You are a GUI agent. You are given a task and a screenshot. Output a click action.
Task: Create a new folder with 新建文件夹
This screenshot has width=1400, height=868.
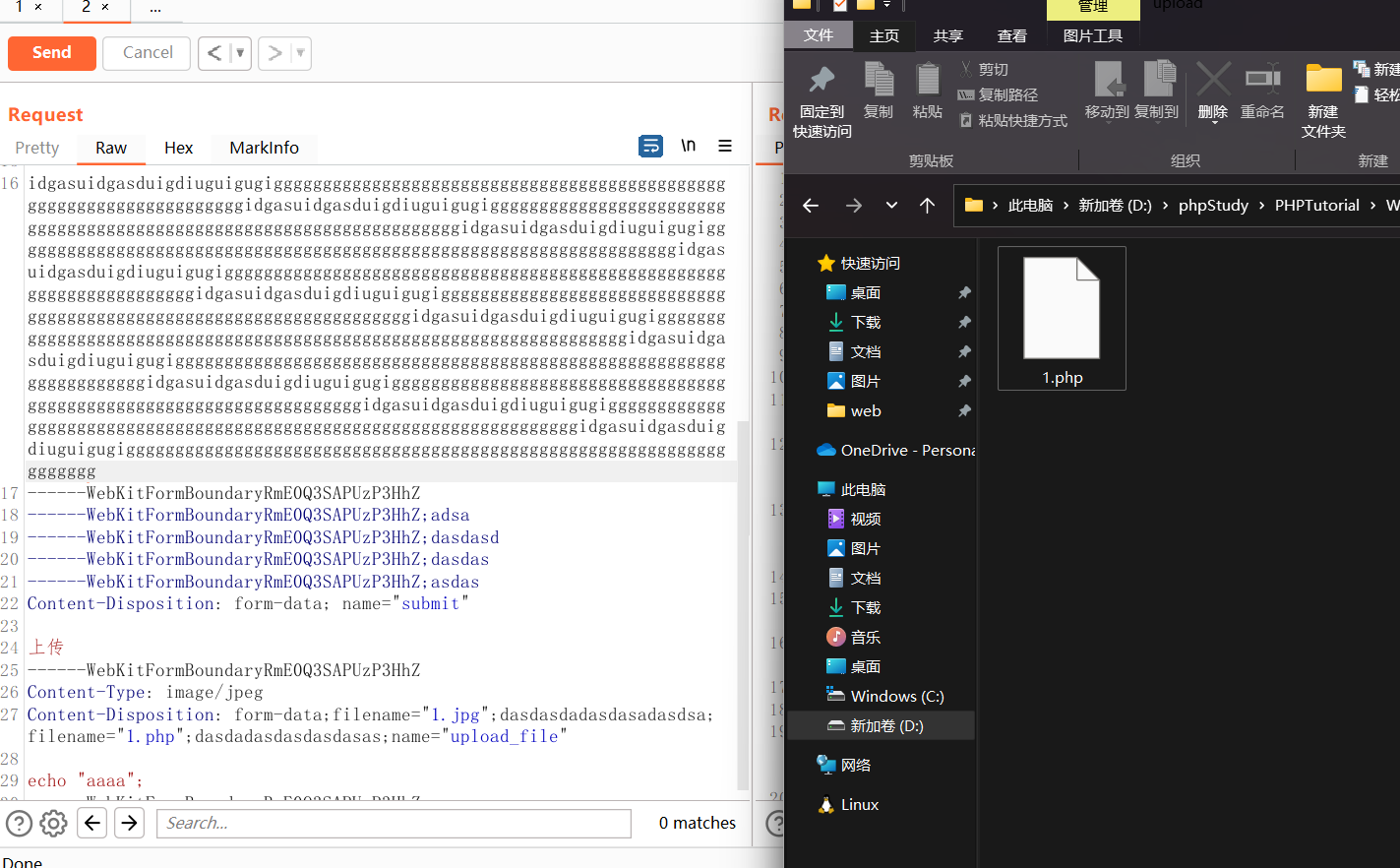click(x=1323, y=101)
